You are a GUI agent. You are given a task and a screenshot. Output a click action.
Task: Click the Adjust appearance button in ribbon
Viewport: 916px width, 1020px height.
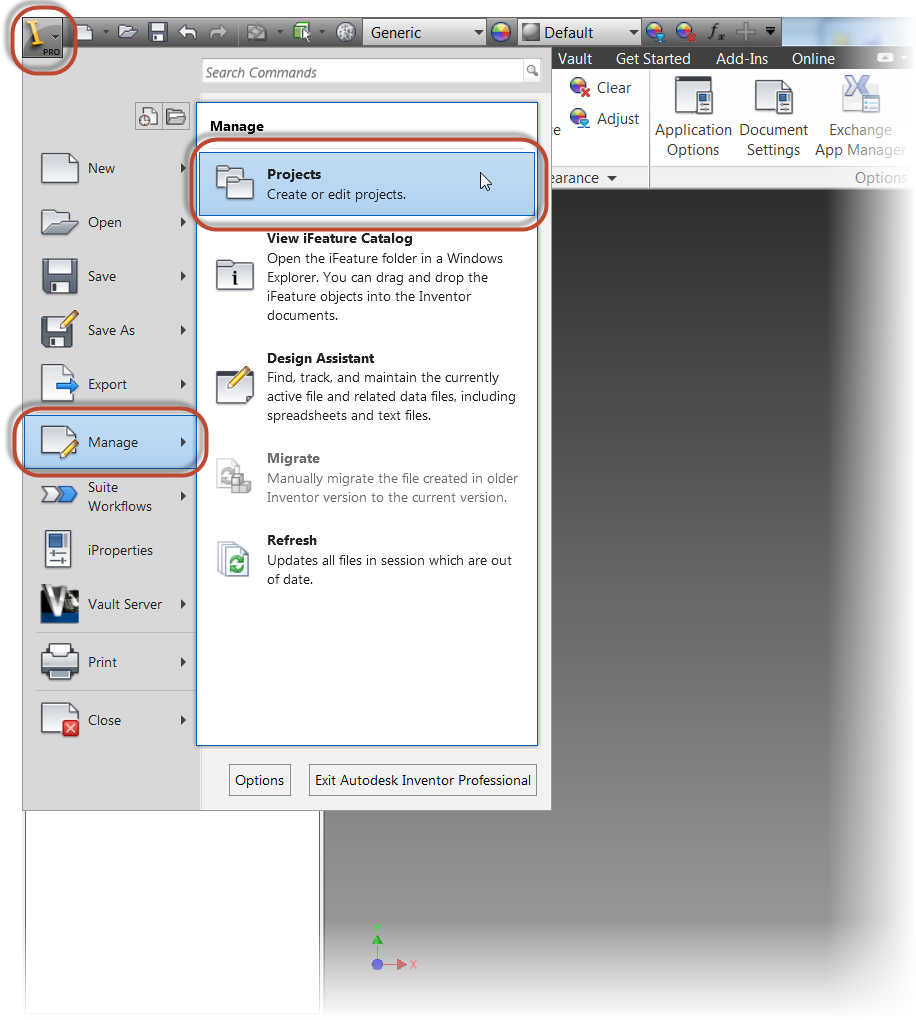(x=604, y=118)
